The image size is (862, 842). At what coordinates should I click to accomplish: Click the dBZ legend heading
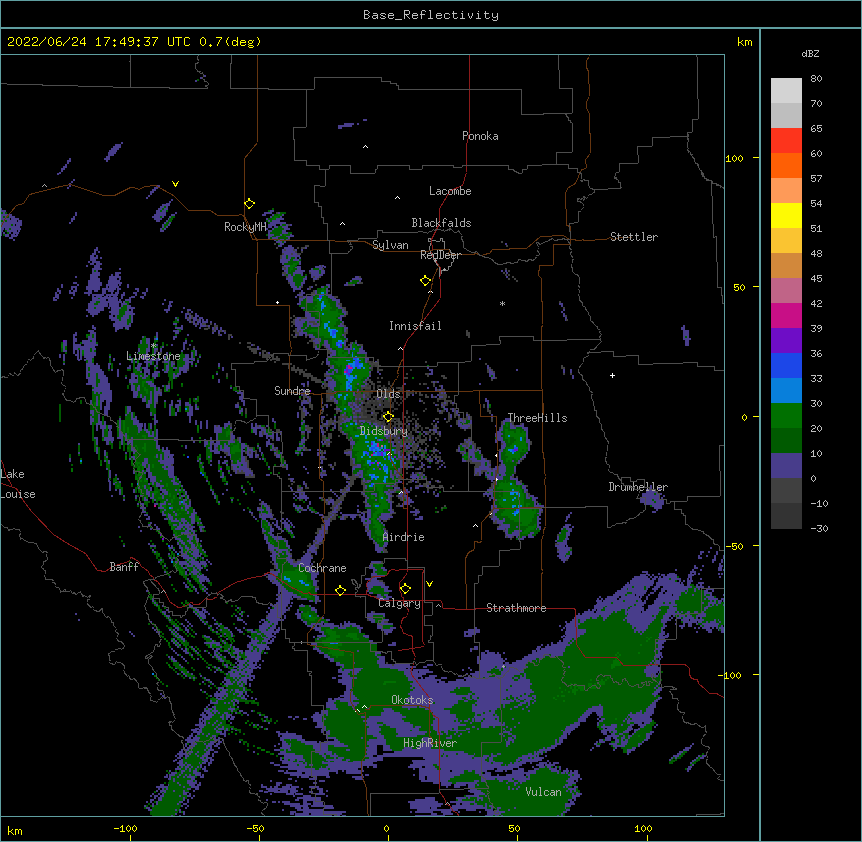[810, 53]
